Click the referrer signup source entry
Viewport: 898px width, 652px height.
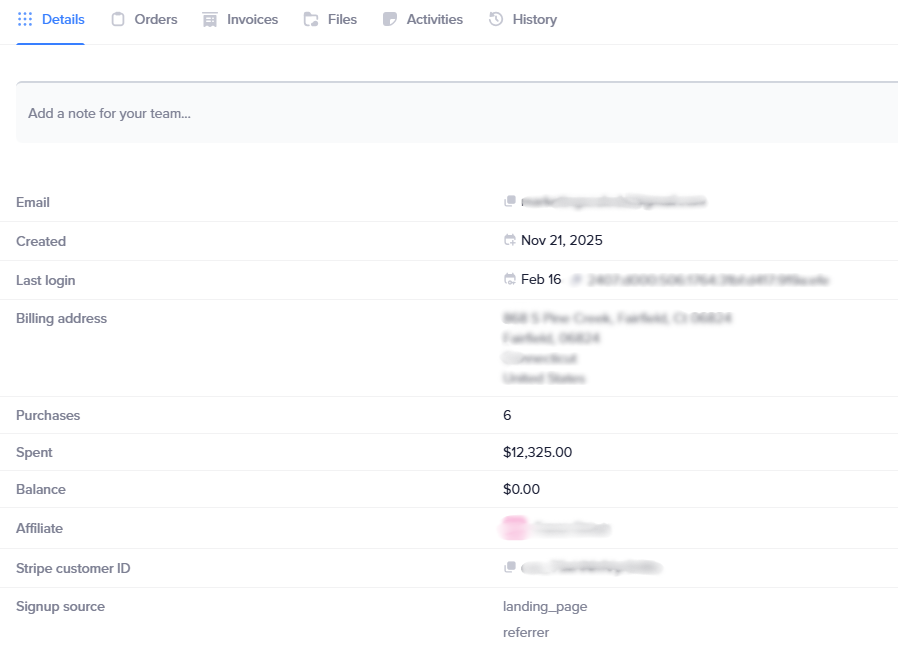click(526, 632)
